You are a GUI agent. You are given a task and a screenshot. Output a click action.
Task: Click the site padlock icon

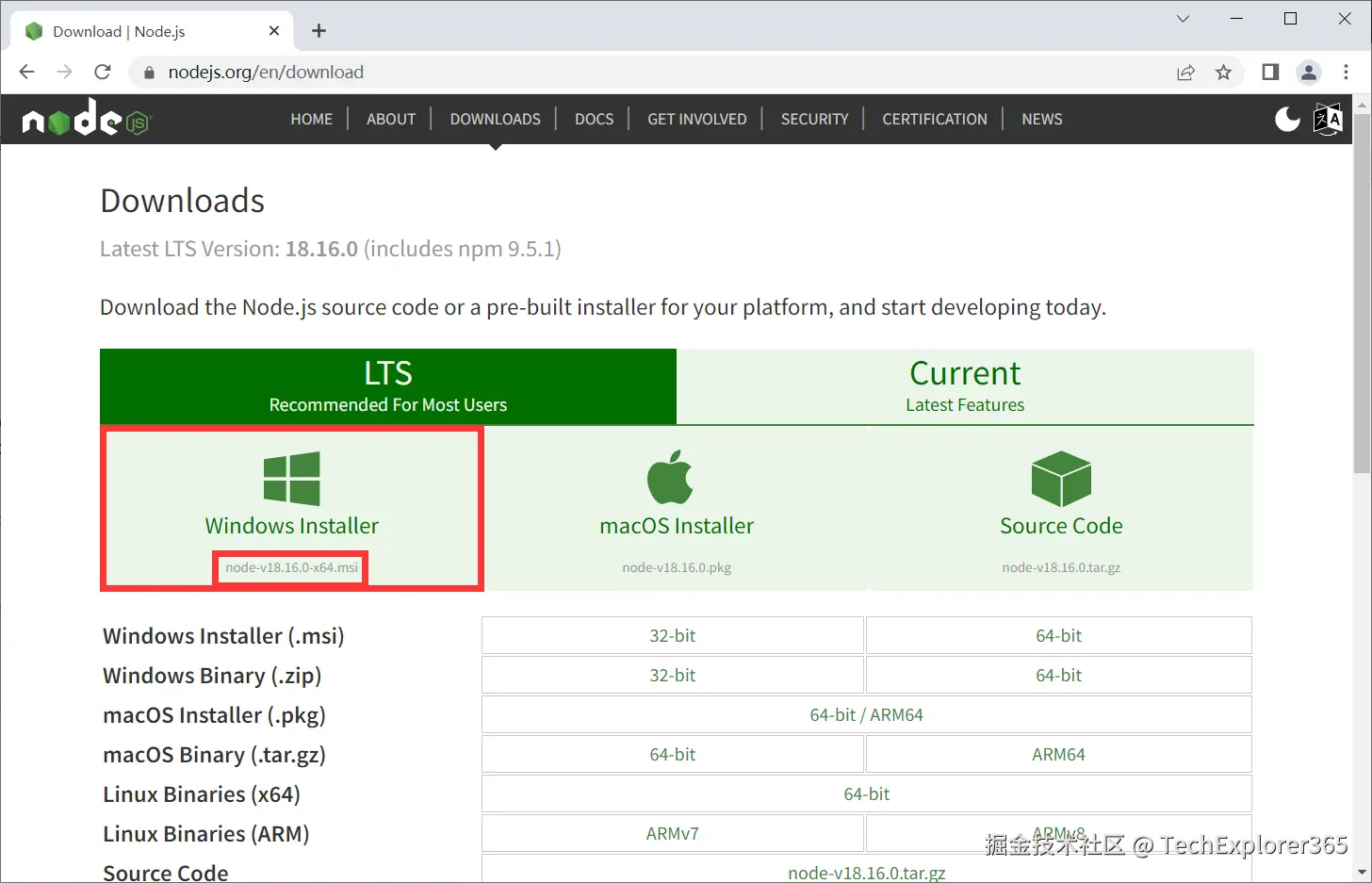pyautogui.click(x=149, y=73)
